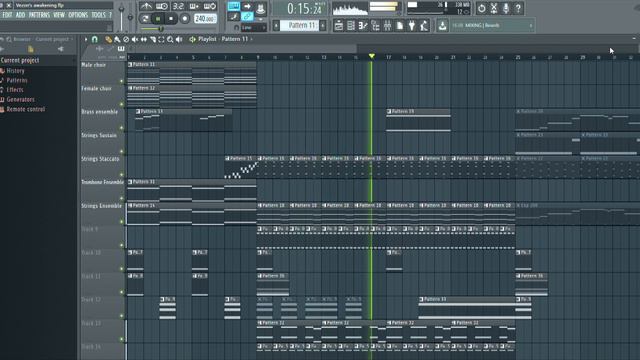This screenshot has width=640, height=360.
Task: Select the Draw pencil tool in Playlist
Action: 108,39
